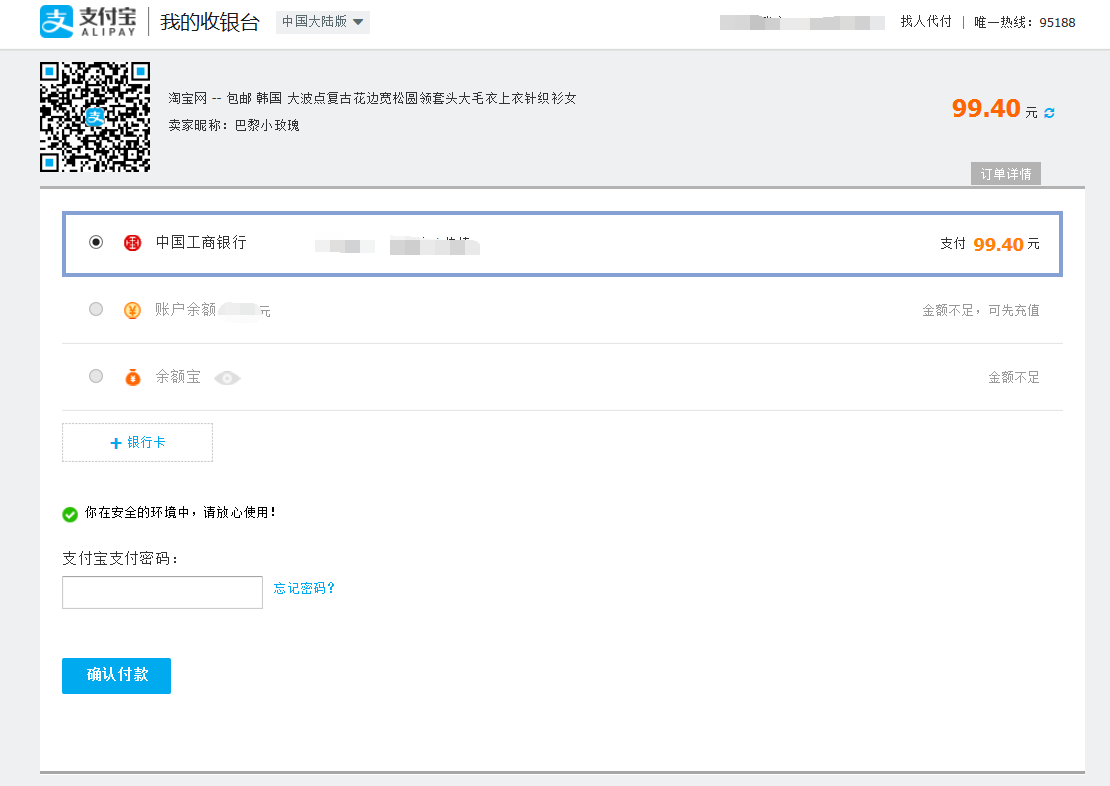Select the 账户余额 radio button
This screenshot has height=786, width=1110.
click(96, 309)
